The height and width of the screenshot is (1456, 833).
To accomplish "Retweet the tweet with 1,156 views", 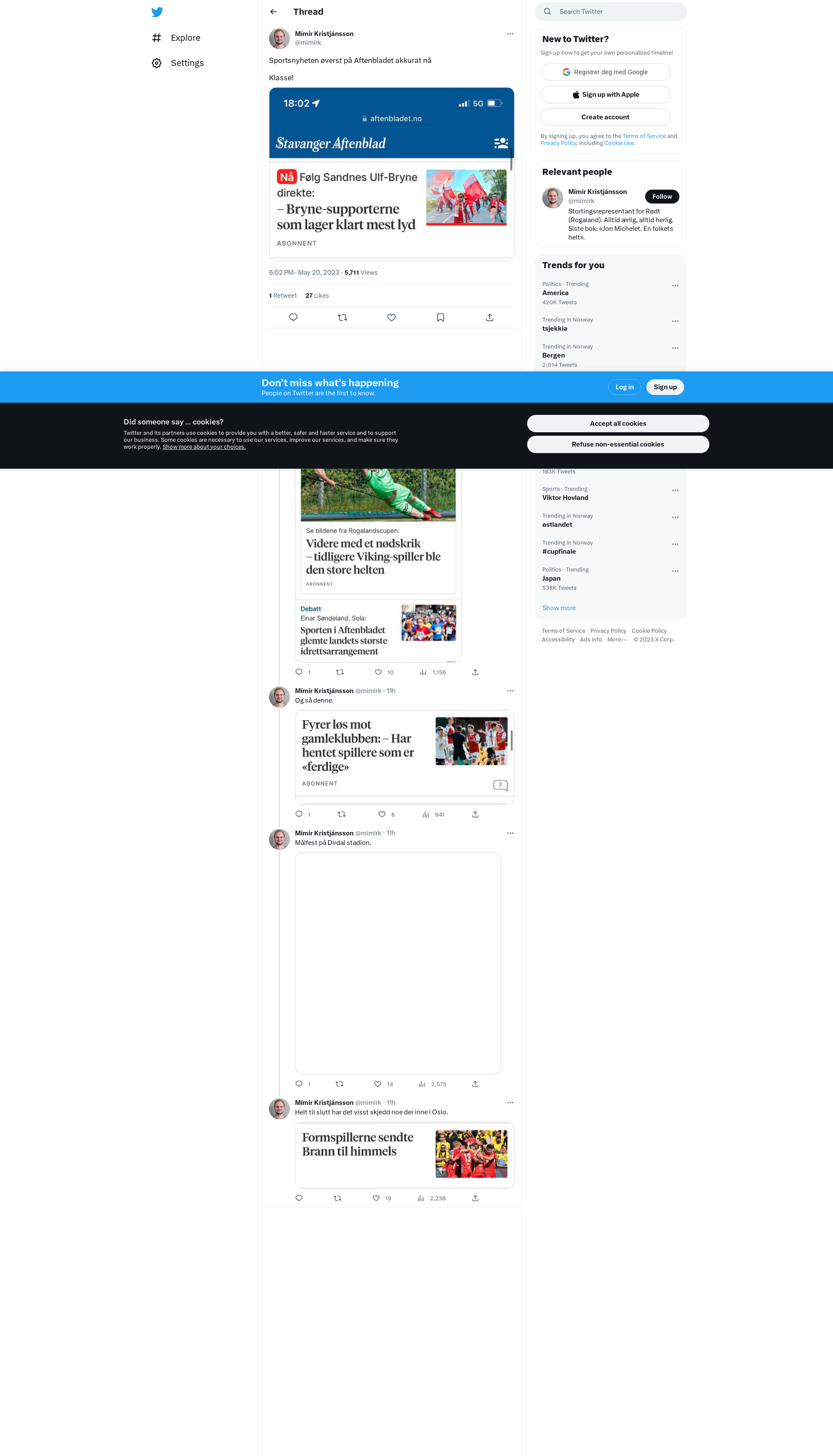I will 340,672.
